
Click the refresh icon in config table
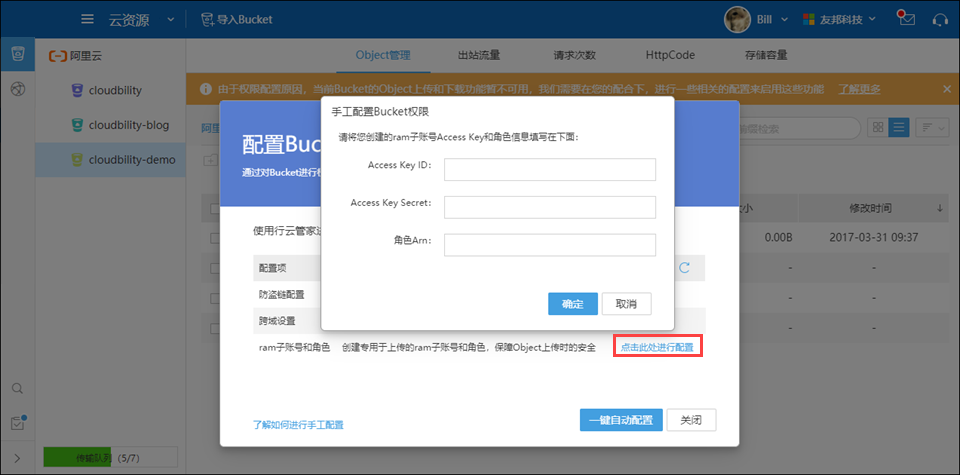[685, 267]
